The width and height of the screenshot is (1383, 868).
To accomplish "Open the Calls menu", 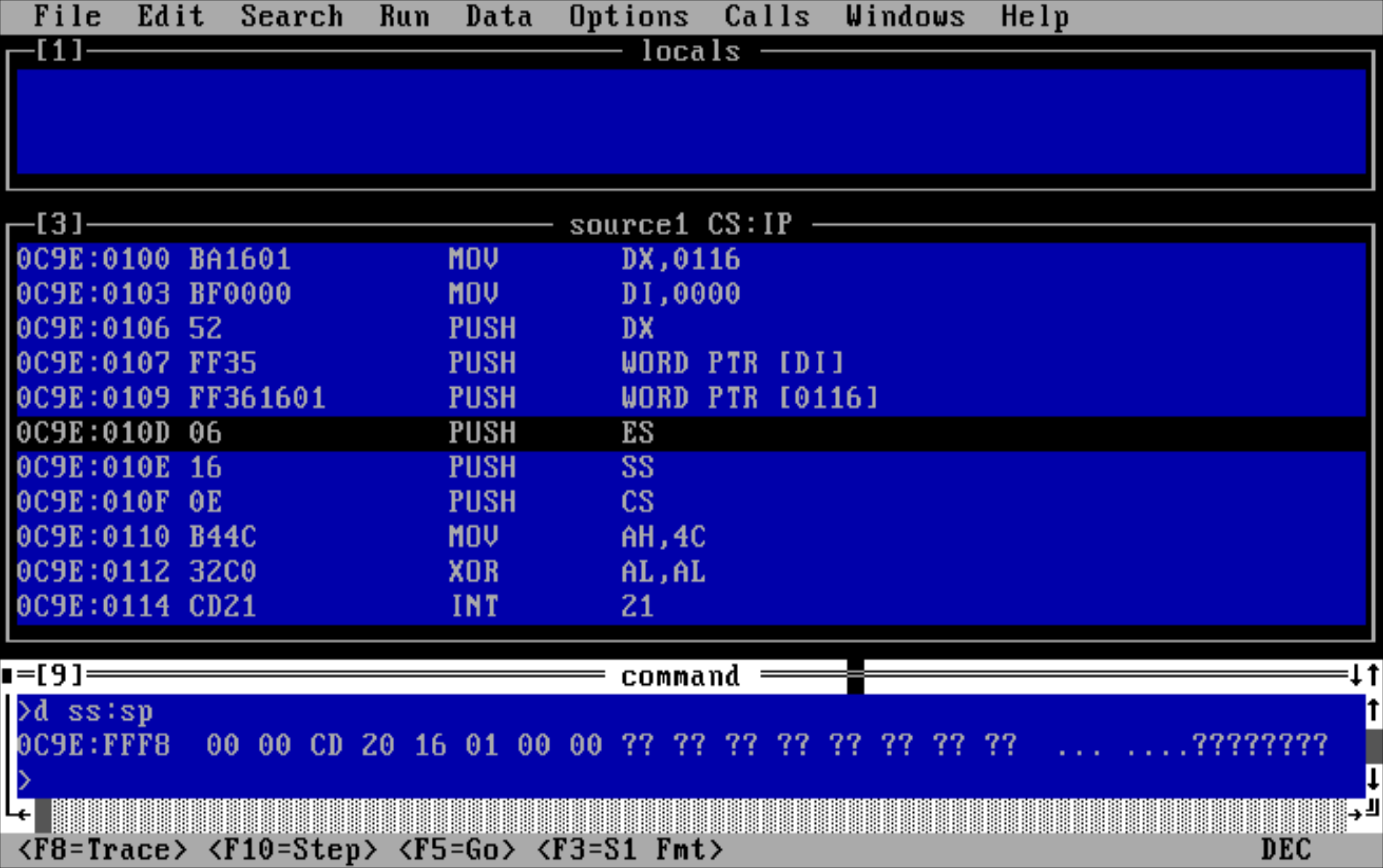I will [767, 16].
